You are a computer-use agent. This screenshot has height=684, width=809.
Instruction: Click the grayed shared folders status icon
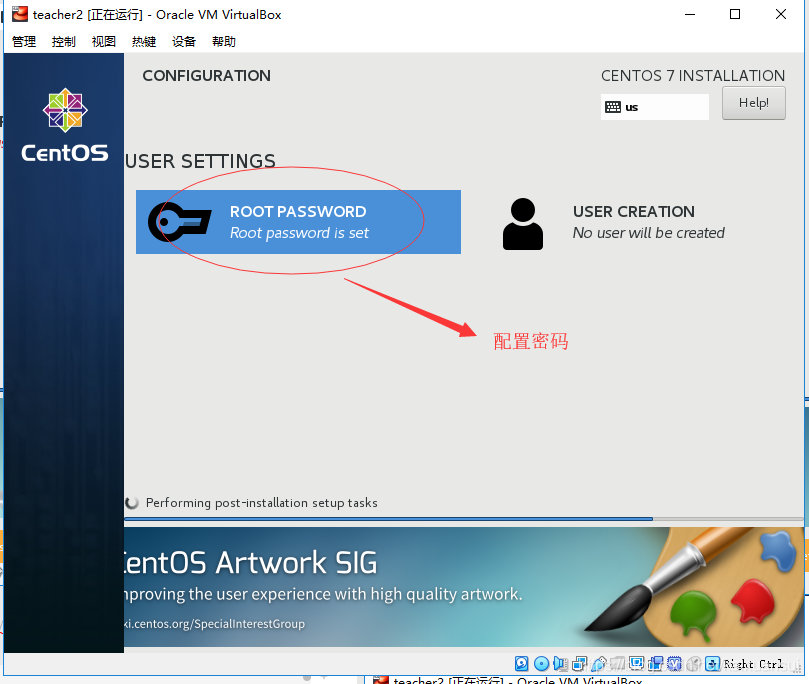click(618, 663)
